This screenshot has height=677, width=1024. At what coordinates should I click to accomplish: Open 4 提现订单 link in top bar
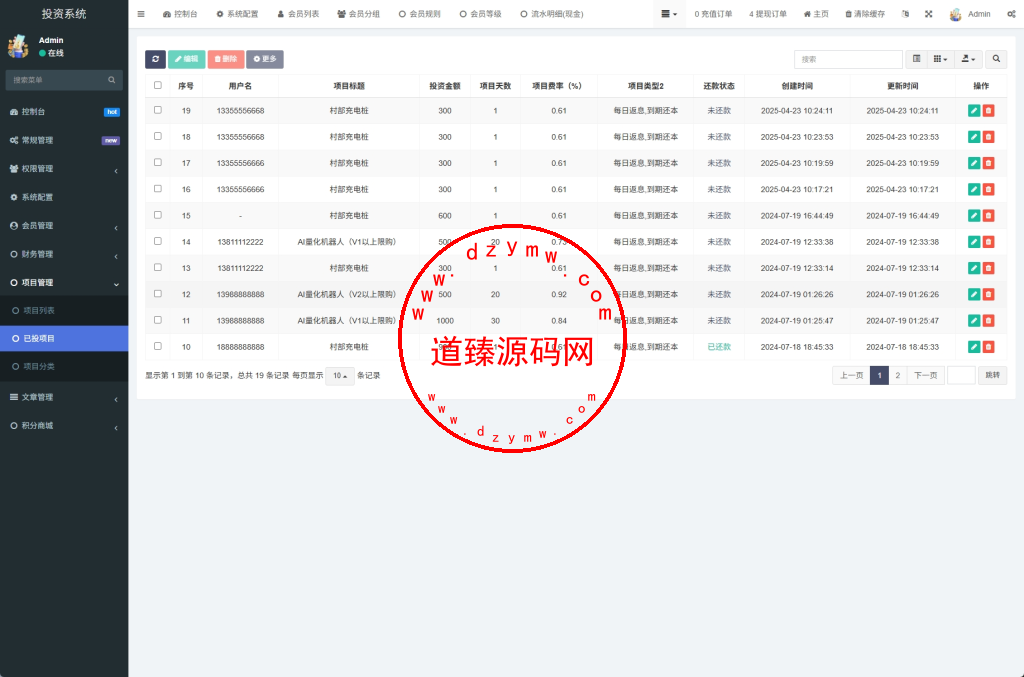click(x=768, y=14)
